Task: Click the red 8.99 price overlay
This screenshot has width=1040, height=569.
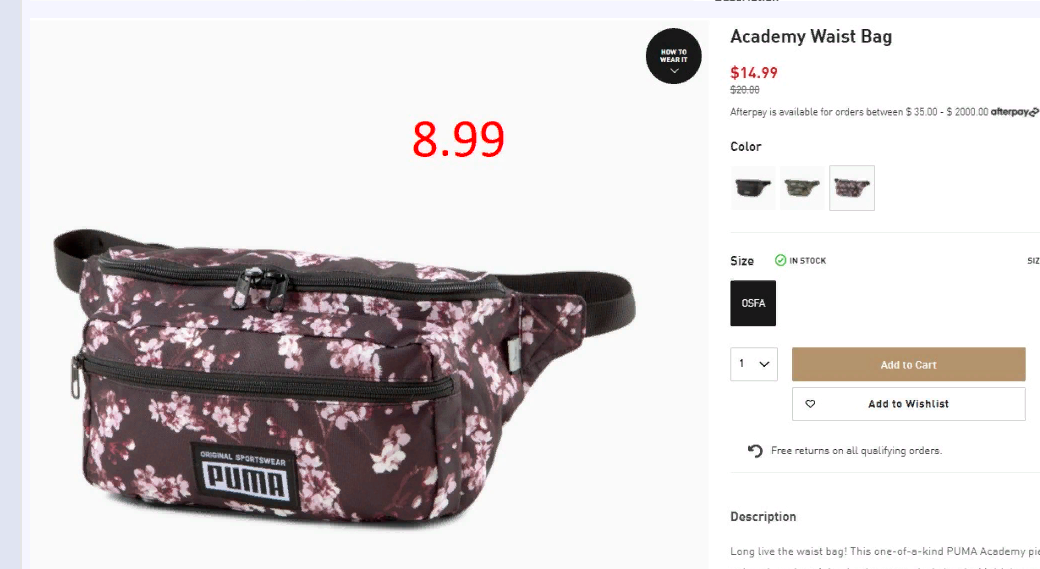Action: coord(458,139)
